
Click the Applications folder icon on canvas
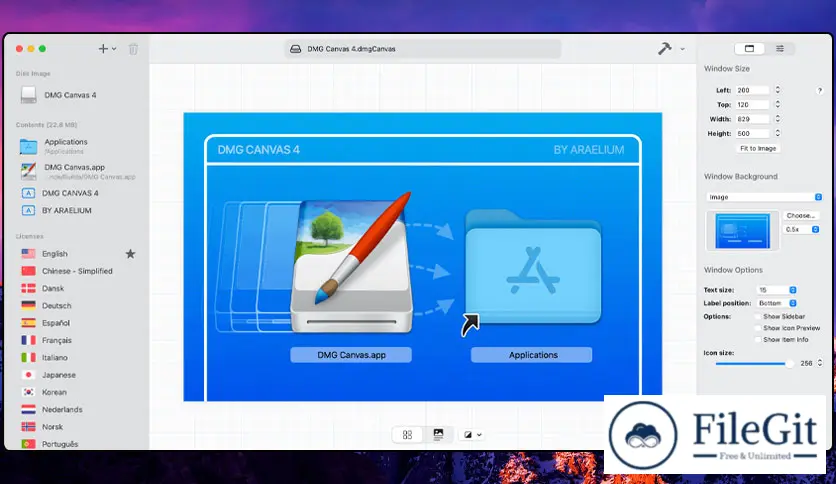click(533, 267)
